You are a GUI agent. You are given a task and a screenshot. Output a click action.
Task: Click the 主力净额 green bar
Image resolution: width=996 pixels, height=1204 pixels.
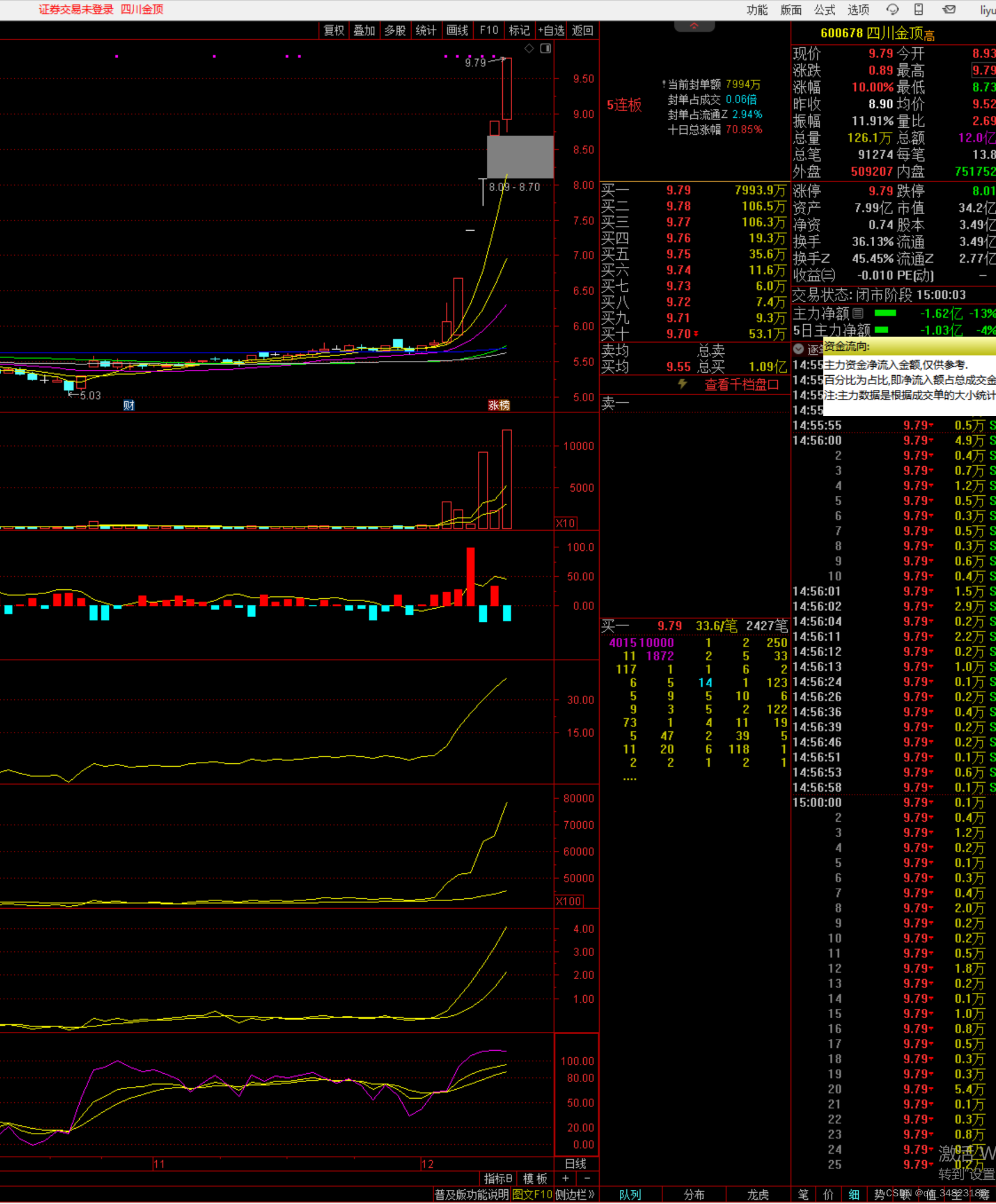885,313
